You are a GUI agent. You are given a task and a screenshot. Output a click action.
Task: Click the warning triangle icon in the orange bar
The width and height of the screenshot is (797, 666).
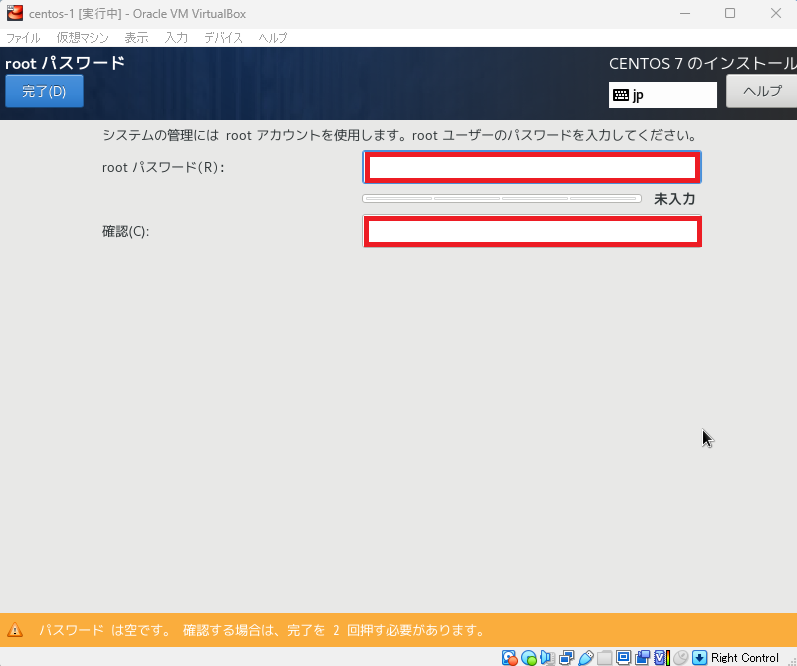click(15, 630)
